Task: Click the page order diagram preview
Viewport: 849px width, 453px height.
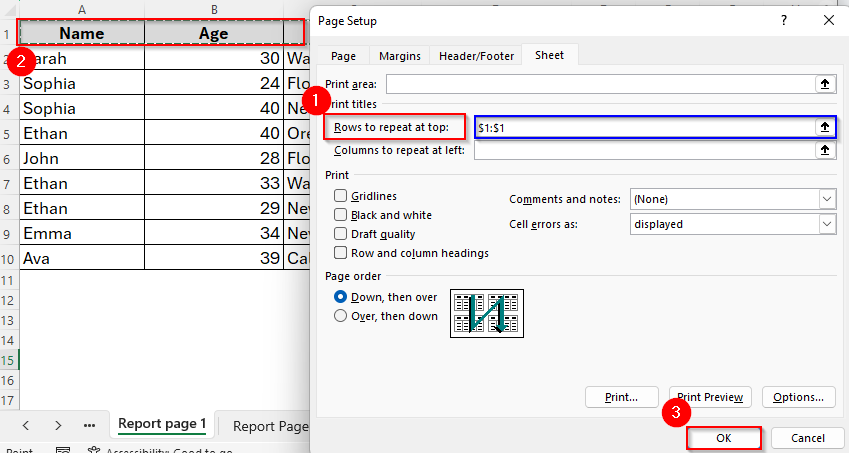Action: (x=487, y=313)
